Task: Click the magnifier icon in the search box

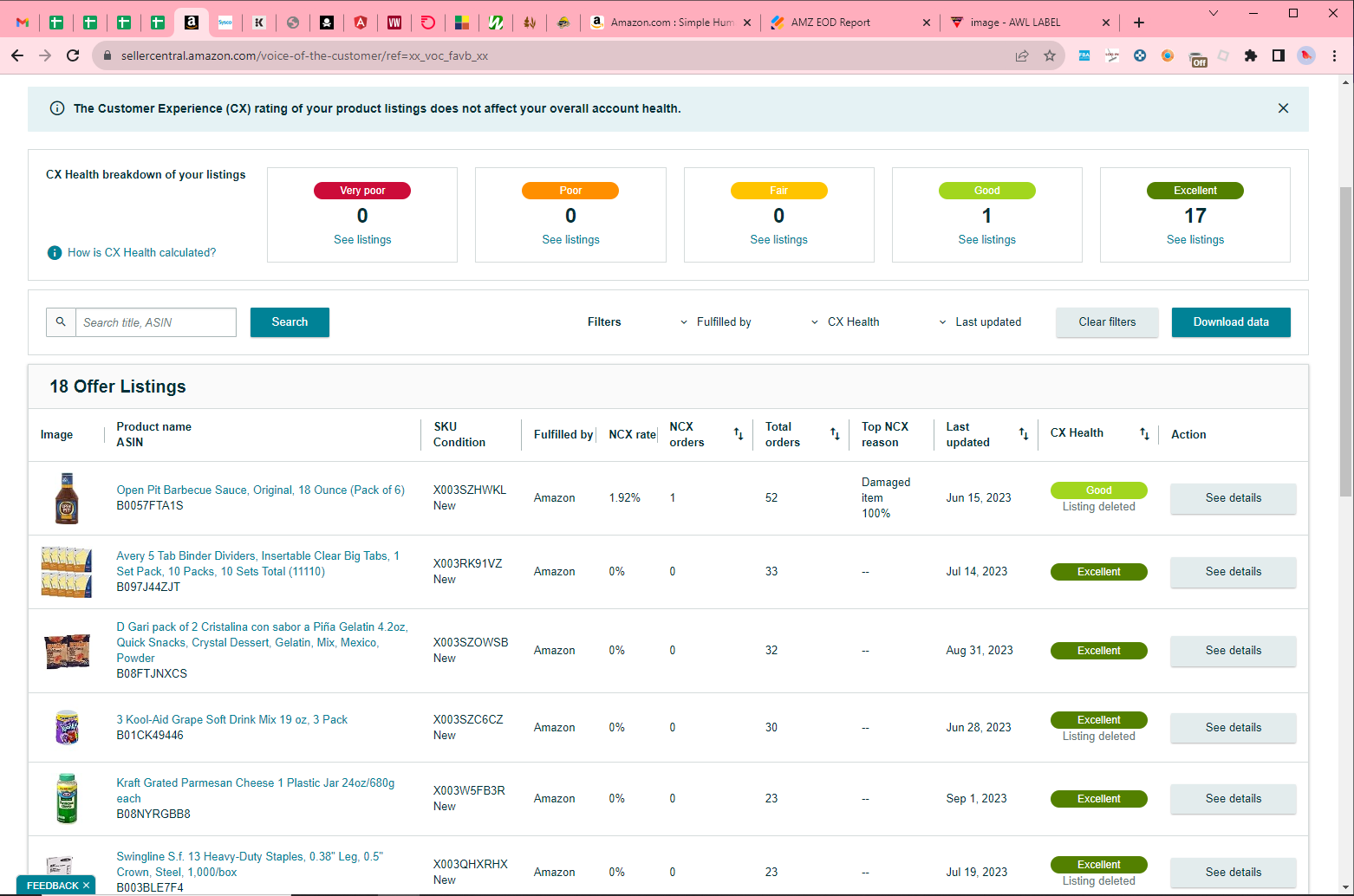Action: [x=61, y=321]
